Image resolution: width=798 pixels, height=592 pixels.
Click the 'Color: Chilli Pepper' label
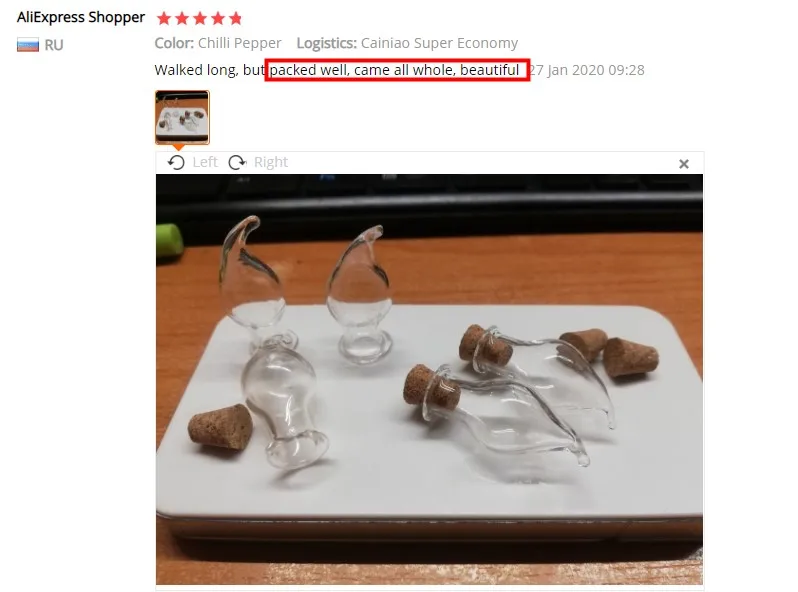tap(218, 43)
